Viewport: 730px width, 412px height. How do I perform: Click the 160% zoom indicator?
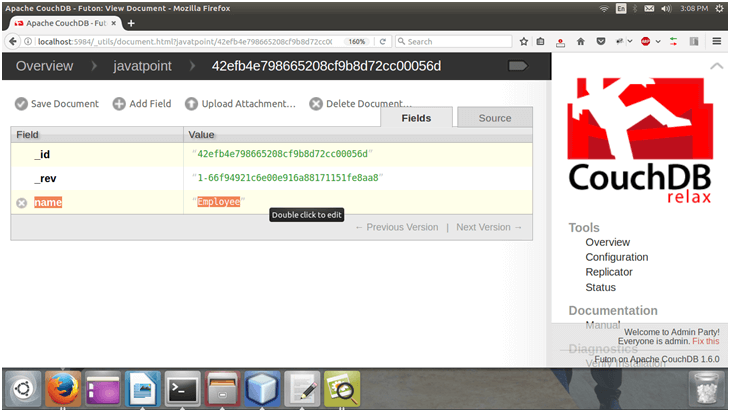click(x=357, y=41)
